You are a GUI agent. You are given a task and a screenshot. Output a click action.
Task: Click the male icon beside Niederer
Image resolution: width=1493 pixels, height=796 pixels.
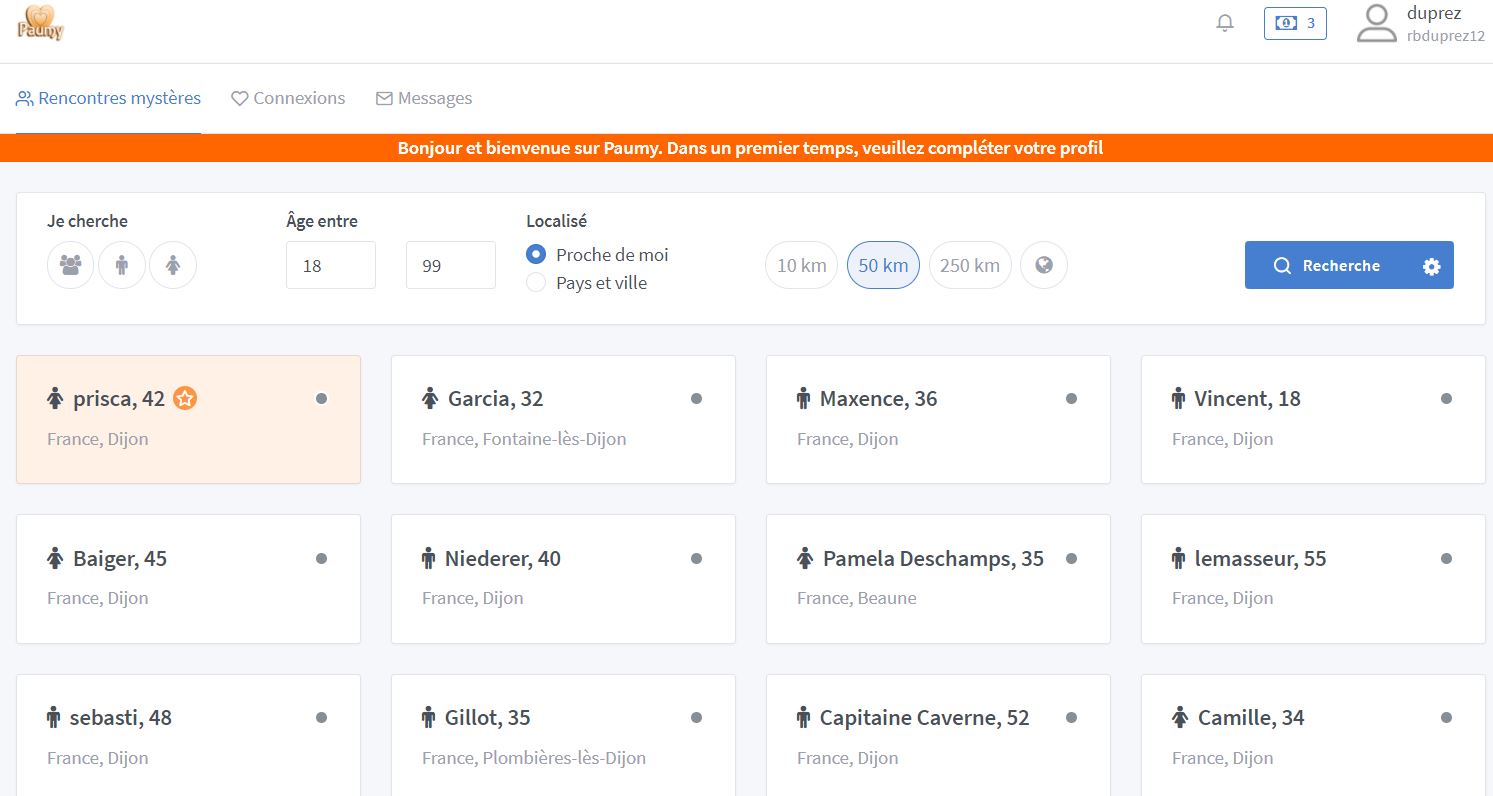429,558
